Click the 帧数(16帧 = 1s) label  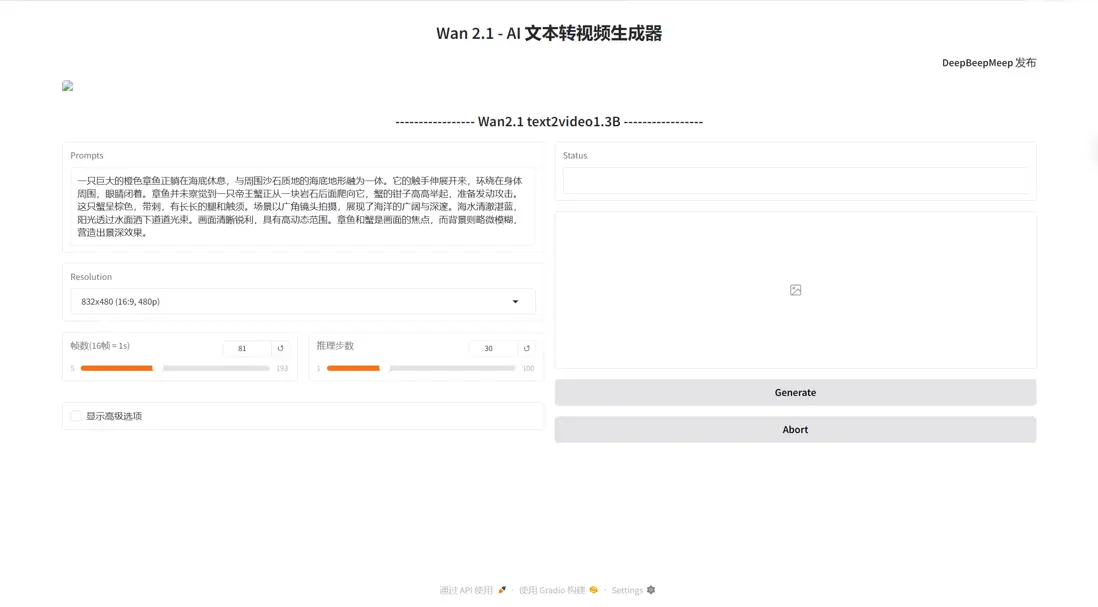tap(100, 345)
